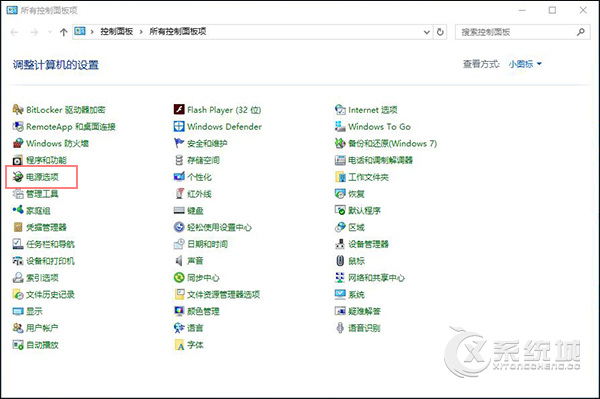Open the 备份和还原(Windows 7) icon

coord(340,143)
